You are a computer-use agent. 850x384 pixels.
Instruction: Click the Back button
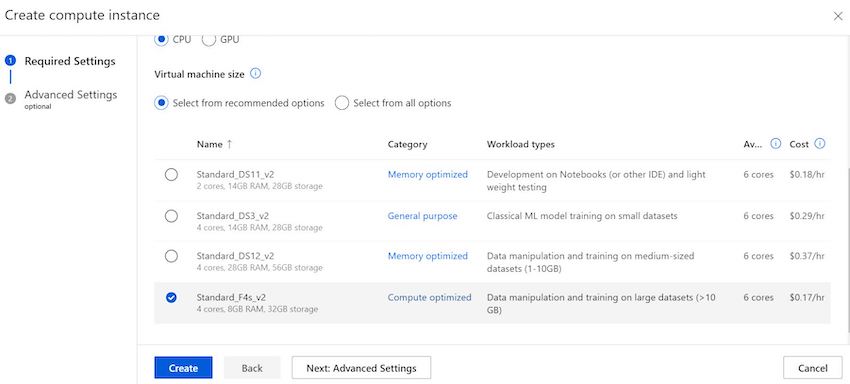click(252, 368)
